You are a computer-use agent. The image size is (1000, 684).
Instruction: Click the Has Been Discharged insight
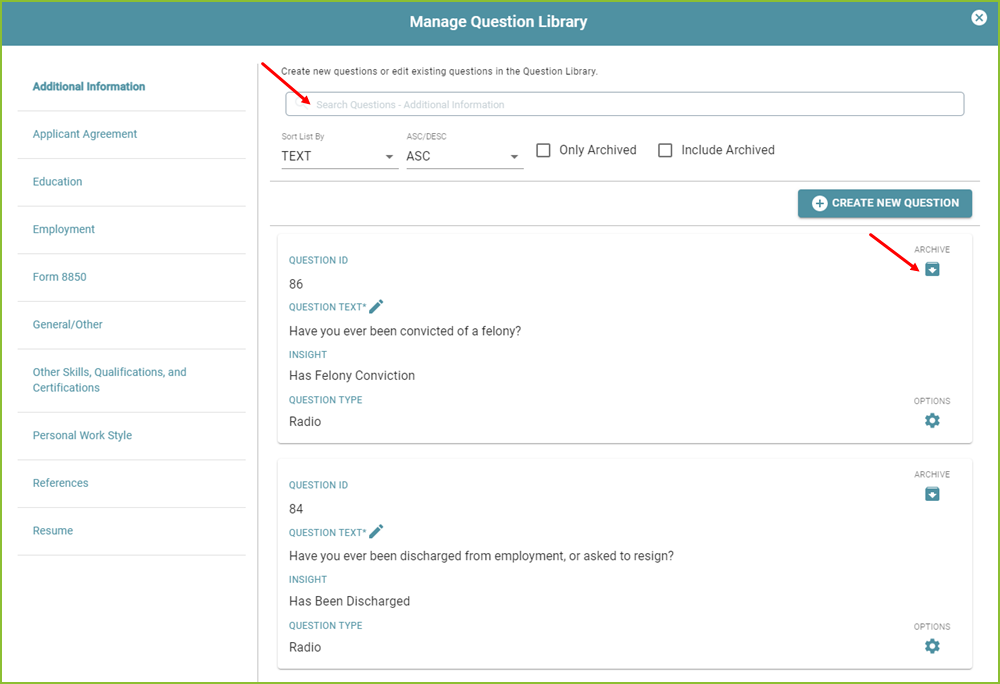pos(349,601)
